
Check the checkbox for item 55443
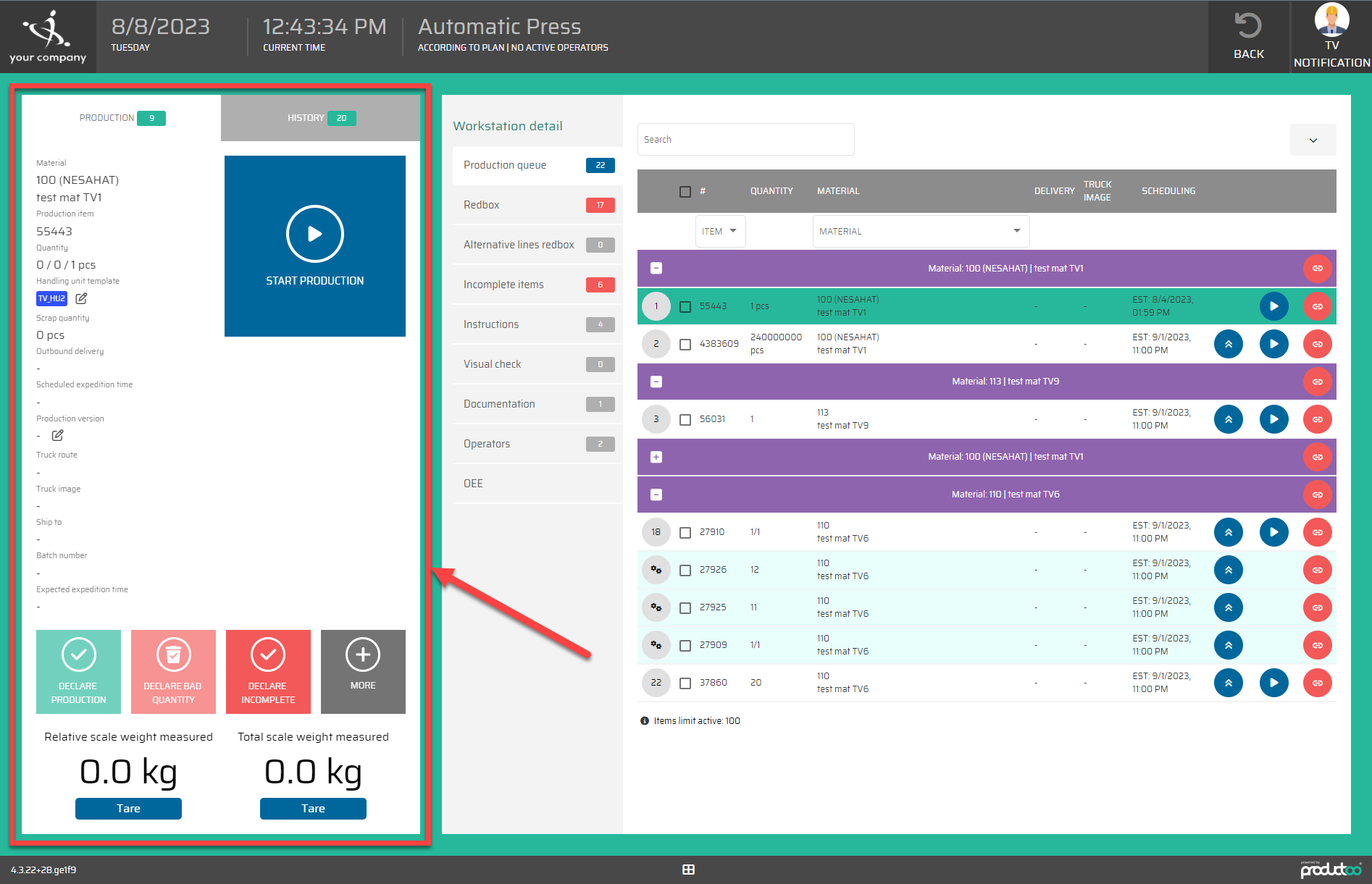(x=685, y=306)
